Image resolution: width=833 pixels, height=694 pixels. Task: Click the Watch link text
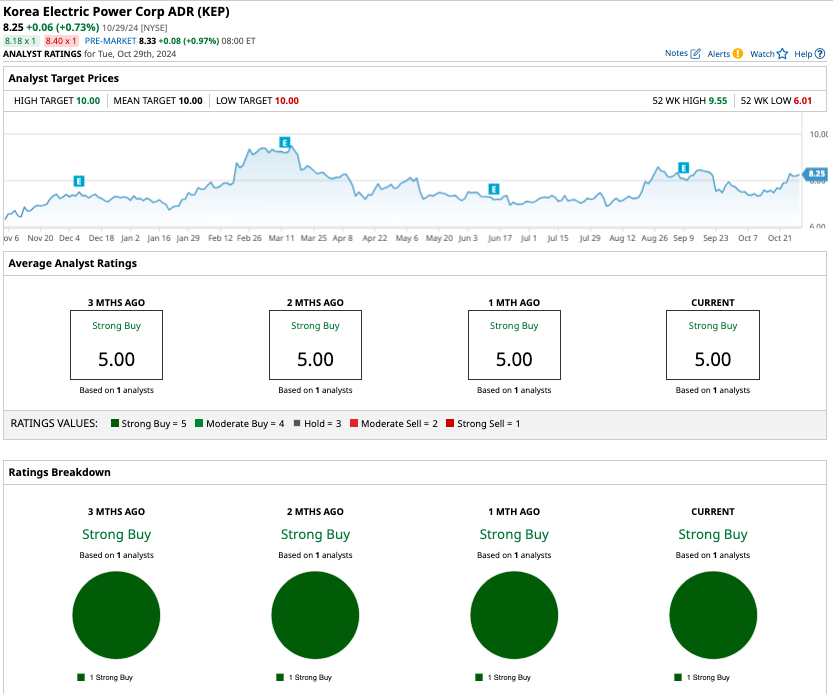[762, 54]
